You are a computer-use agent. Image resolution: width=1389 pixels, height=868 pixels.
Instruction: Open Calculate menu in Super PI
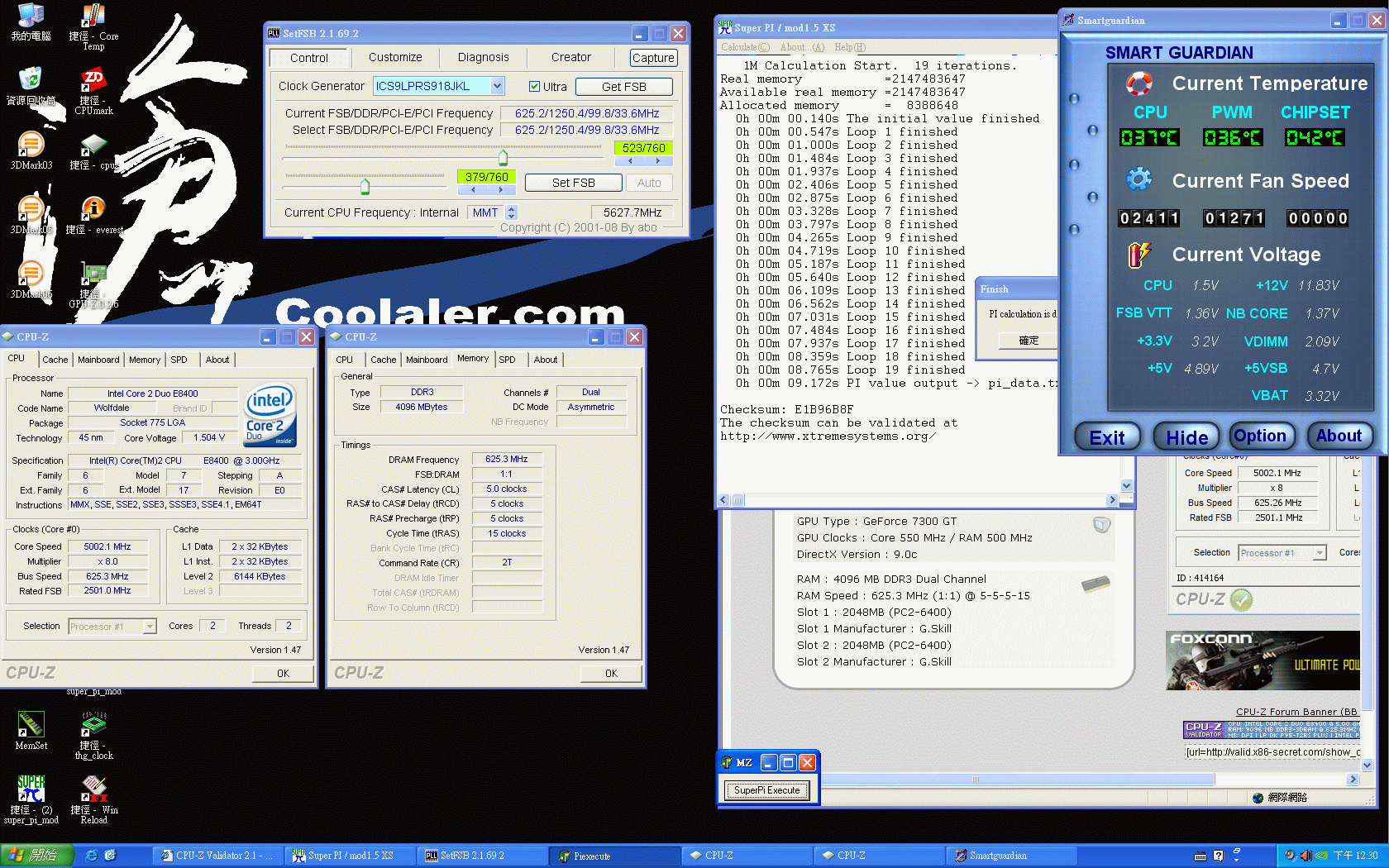tap(745, 47)
